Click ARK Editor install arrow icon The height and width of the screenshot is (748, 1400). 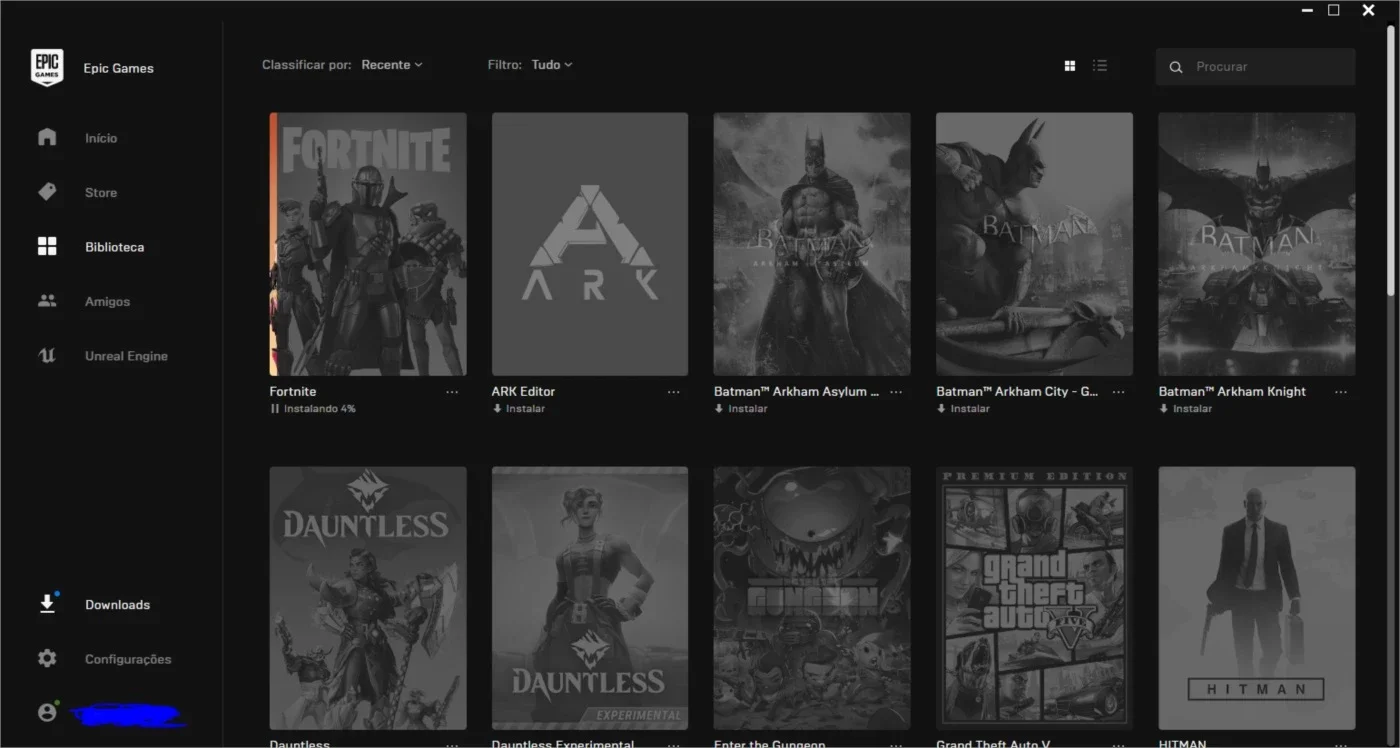(x=497, y=409)
